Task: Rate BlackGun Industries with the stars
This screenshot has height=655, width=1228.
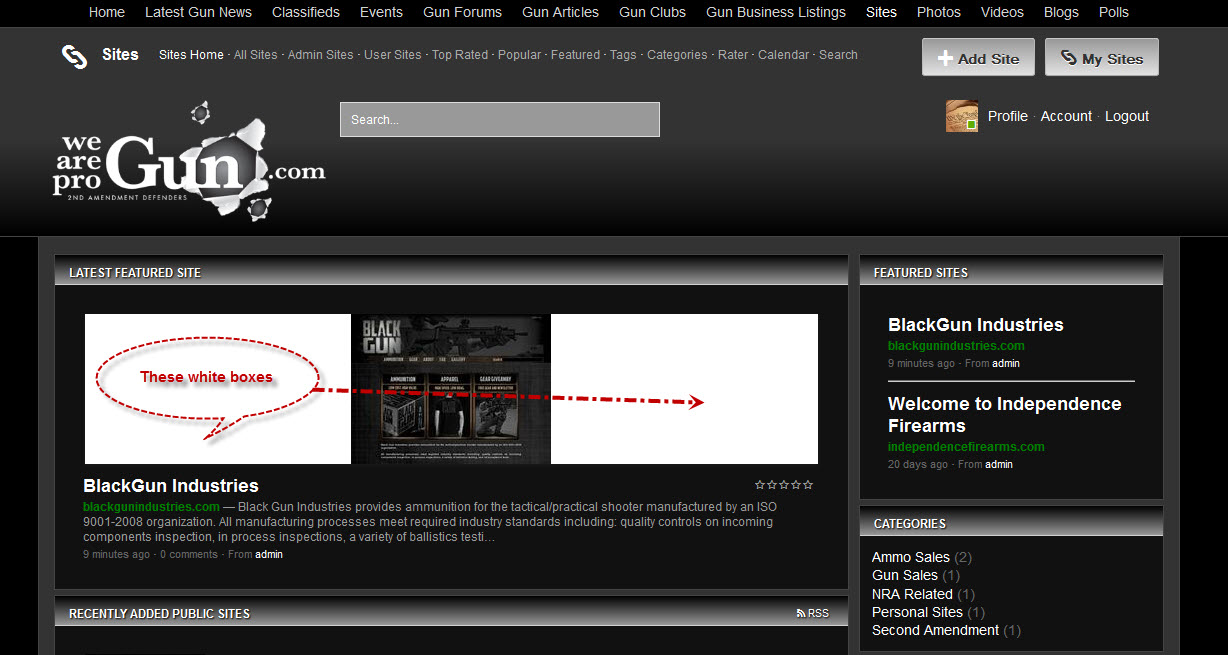Action: coord(784,485)
